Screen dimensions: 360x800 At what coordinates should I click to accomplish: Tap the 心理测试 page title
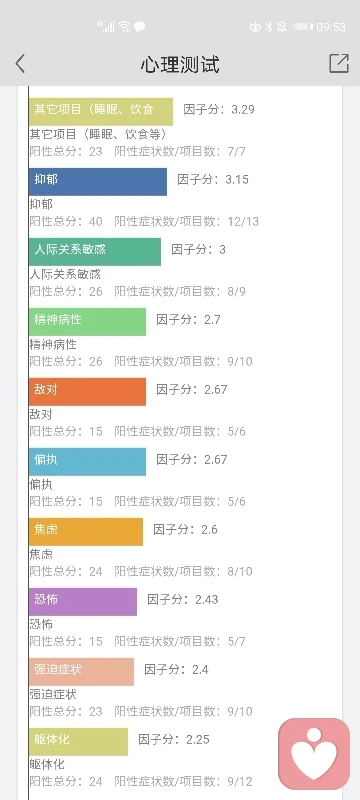click(x=180, y=65)
